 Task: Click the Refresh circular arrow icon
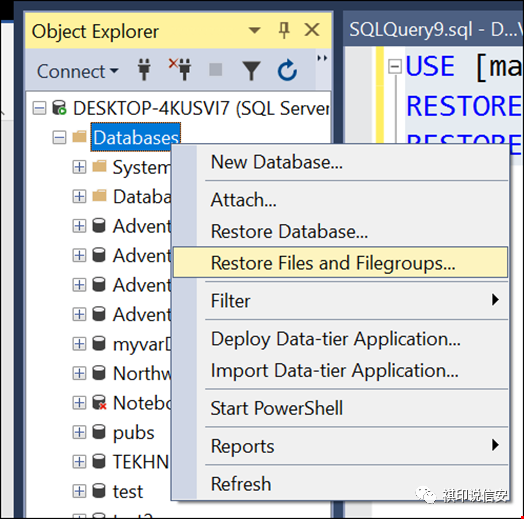[287, 70]
